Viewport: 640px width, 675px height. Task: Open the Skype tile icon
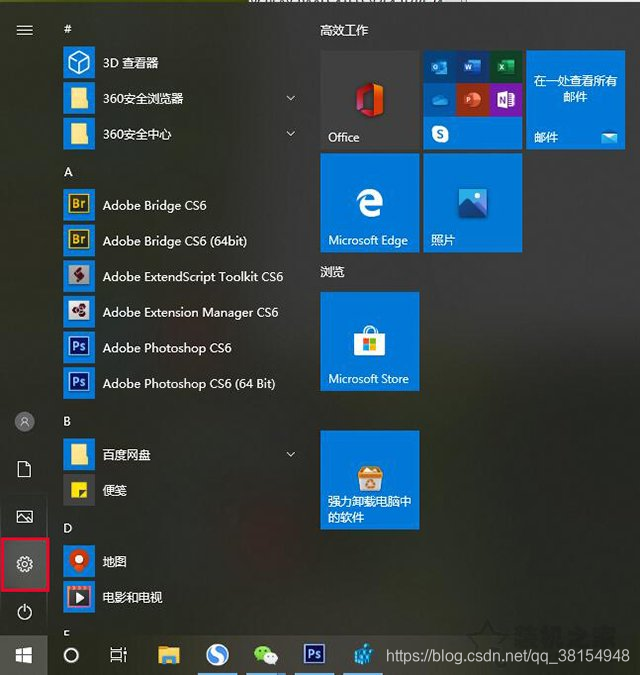(439, 134)
